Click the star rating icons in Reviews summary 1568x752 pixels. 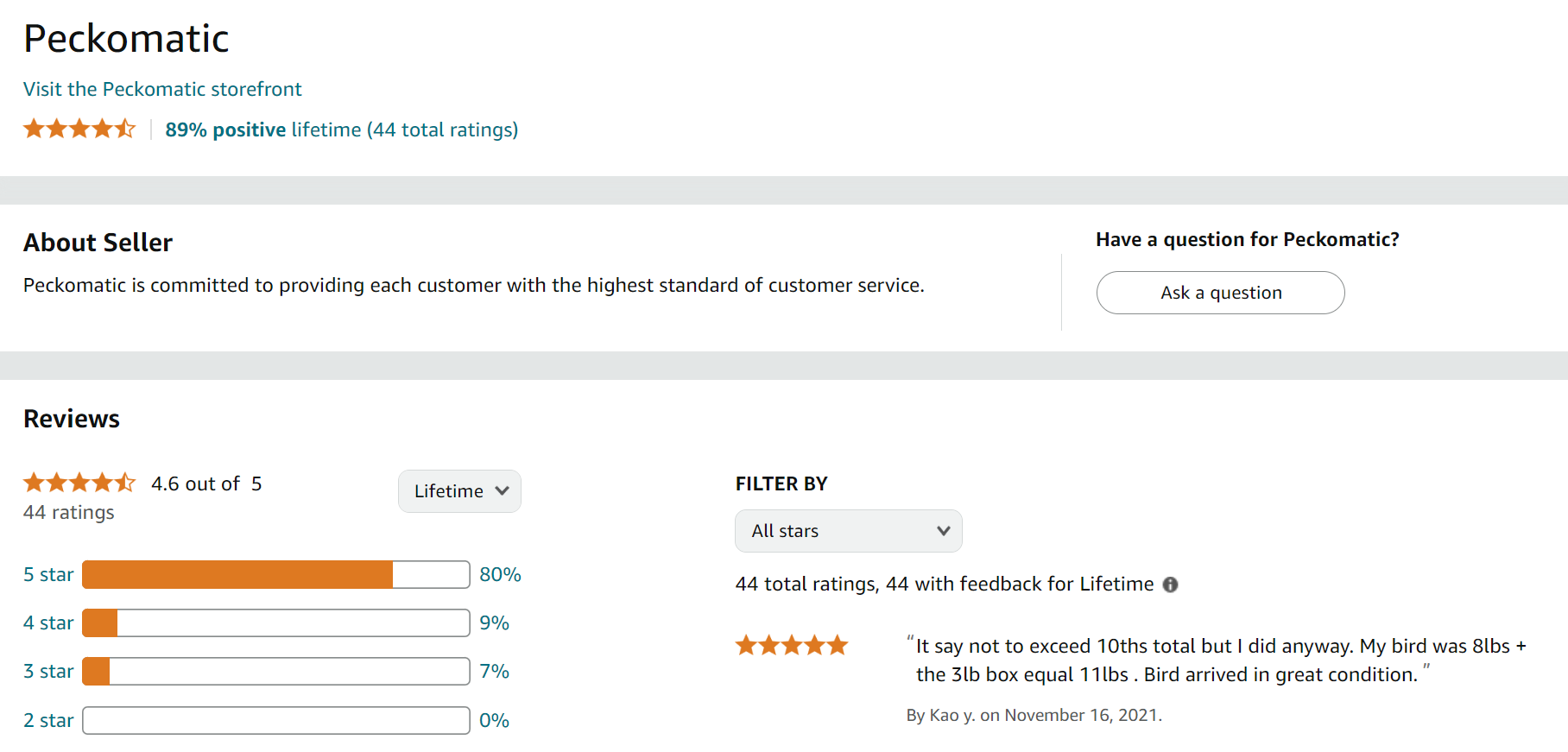coord(79,483)
